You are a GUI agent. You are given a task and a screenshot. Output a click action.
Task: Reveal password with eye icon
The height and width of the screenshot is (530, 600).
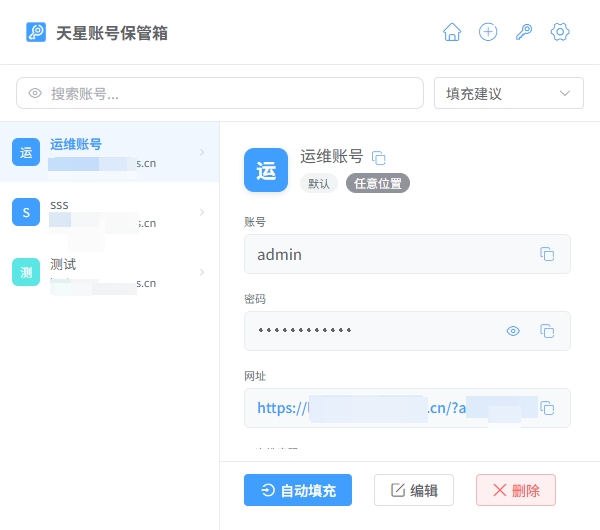coord(513,331)
